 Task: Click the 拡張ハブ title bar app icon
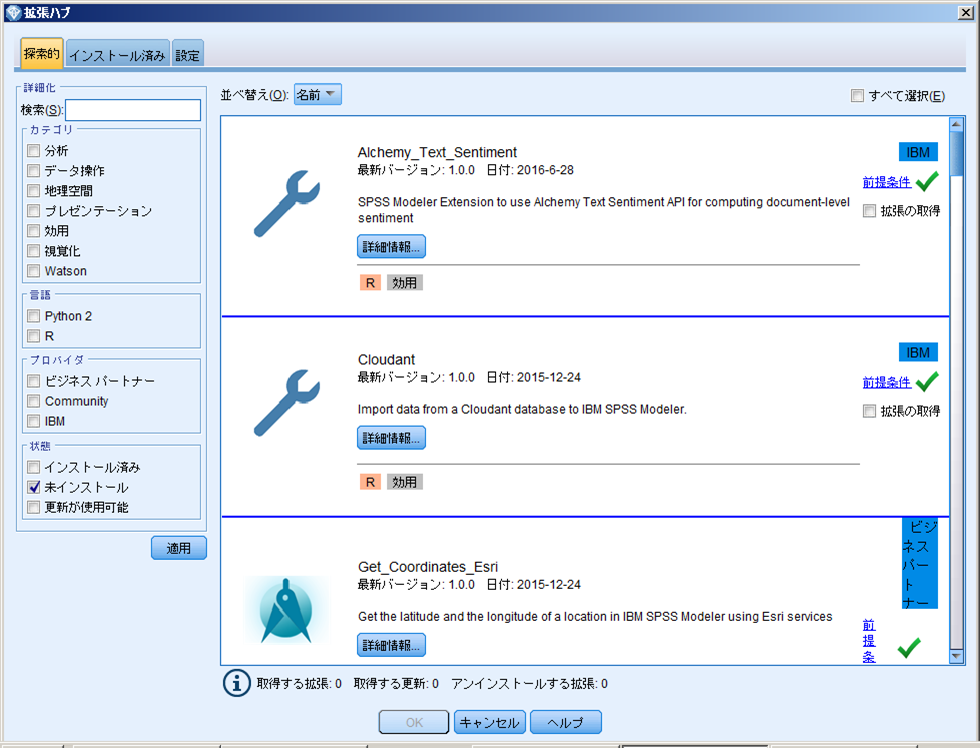[13, 12]
